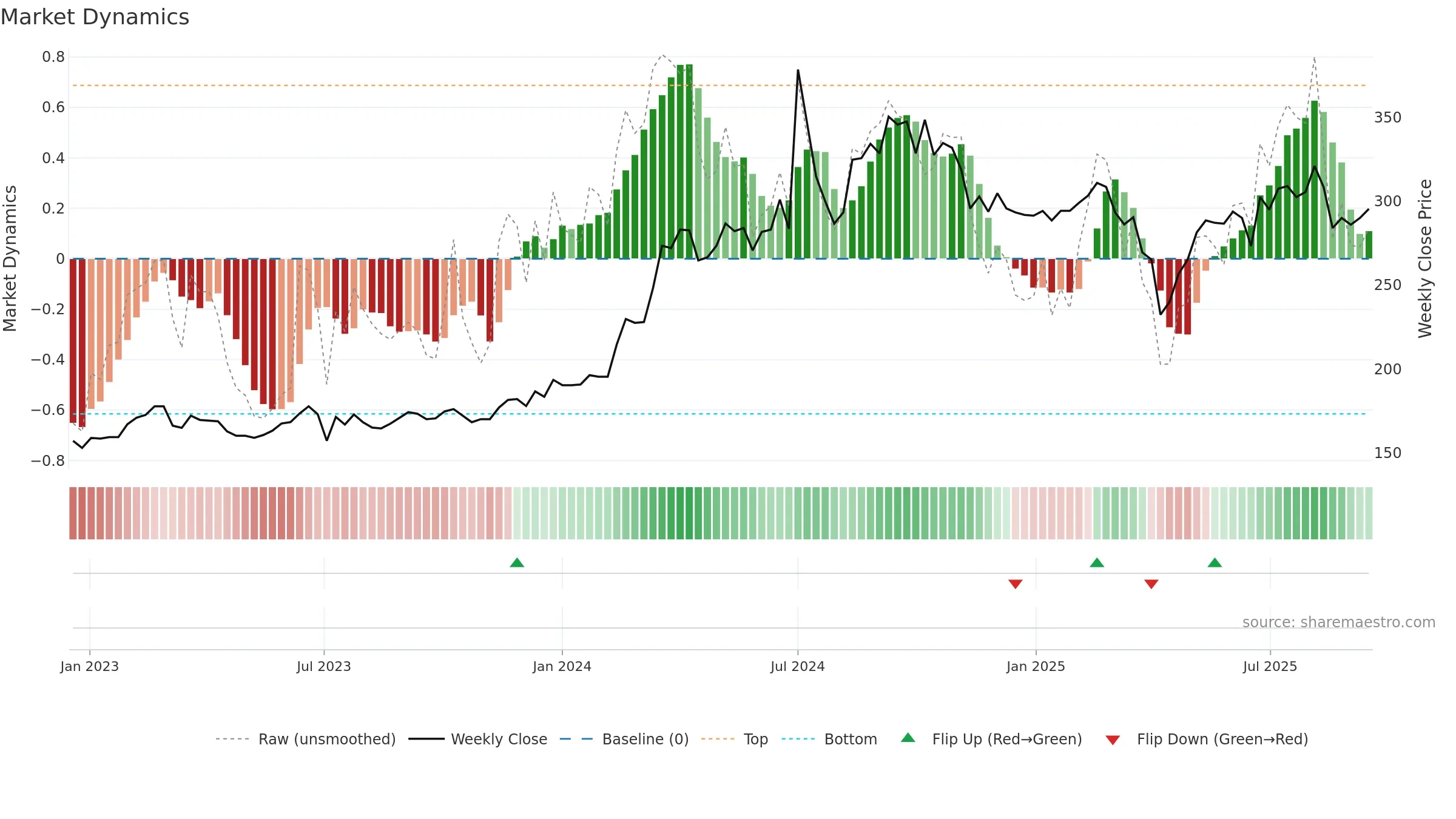Viewport: 1456px width, 819px height.
Task: Click the red Flip Down legend triangle icon
Action: (x=1113, y=740)
